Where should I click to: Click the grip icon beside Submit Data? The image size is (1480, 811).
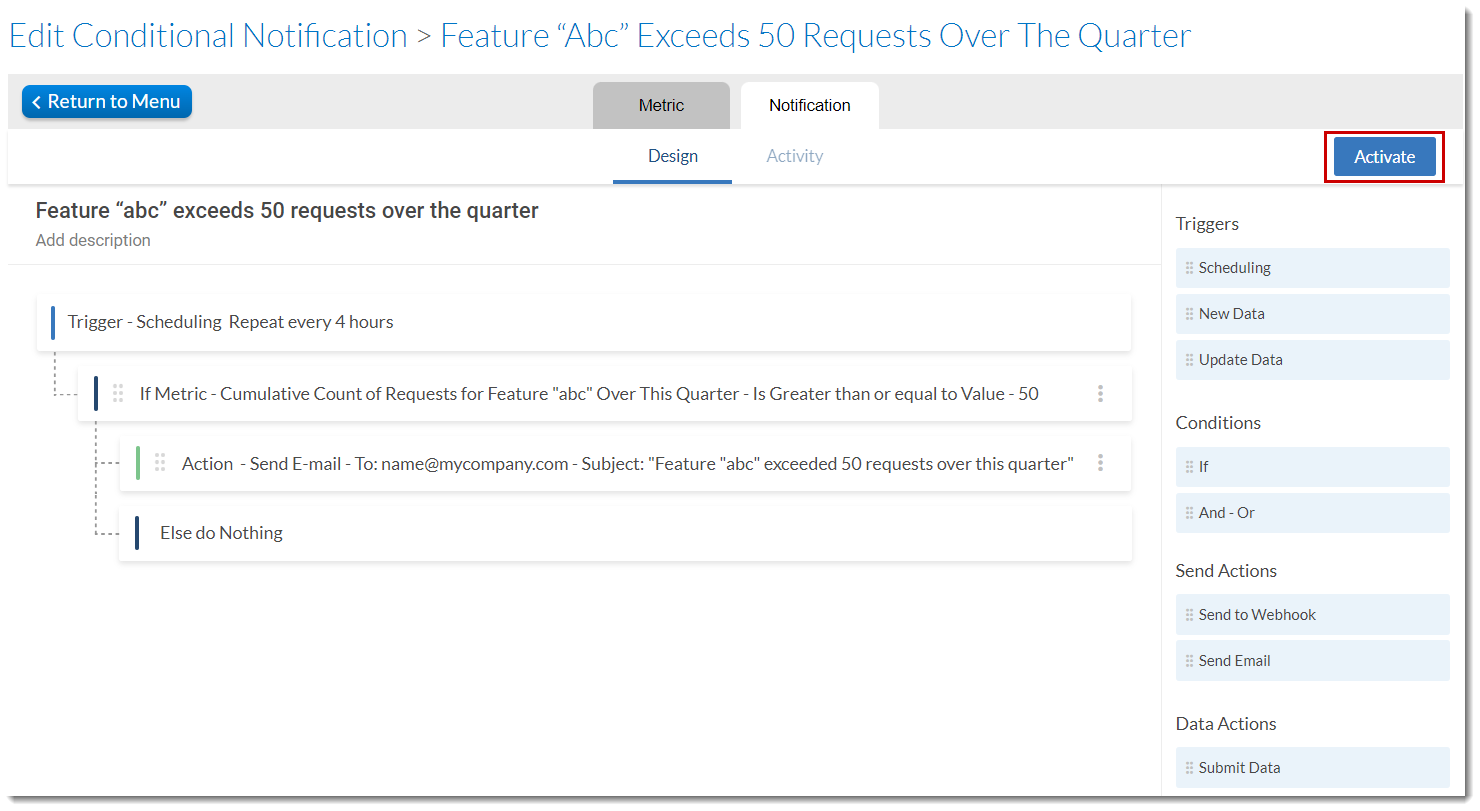(x=1190, y=768)
